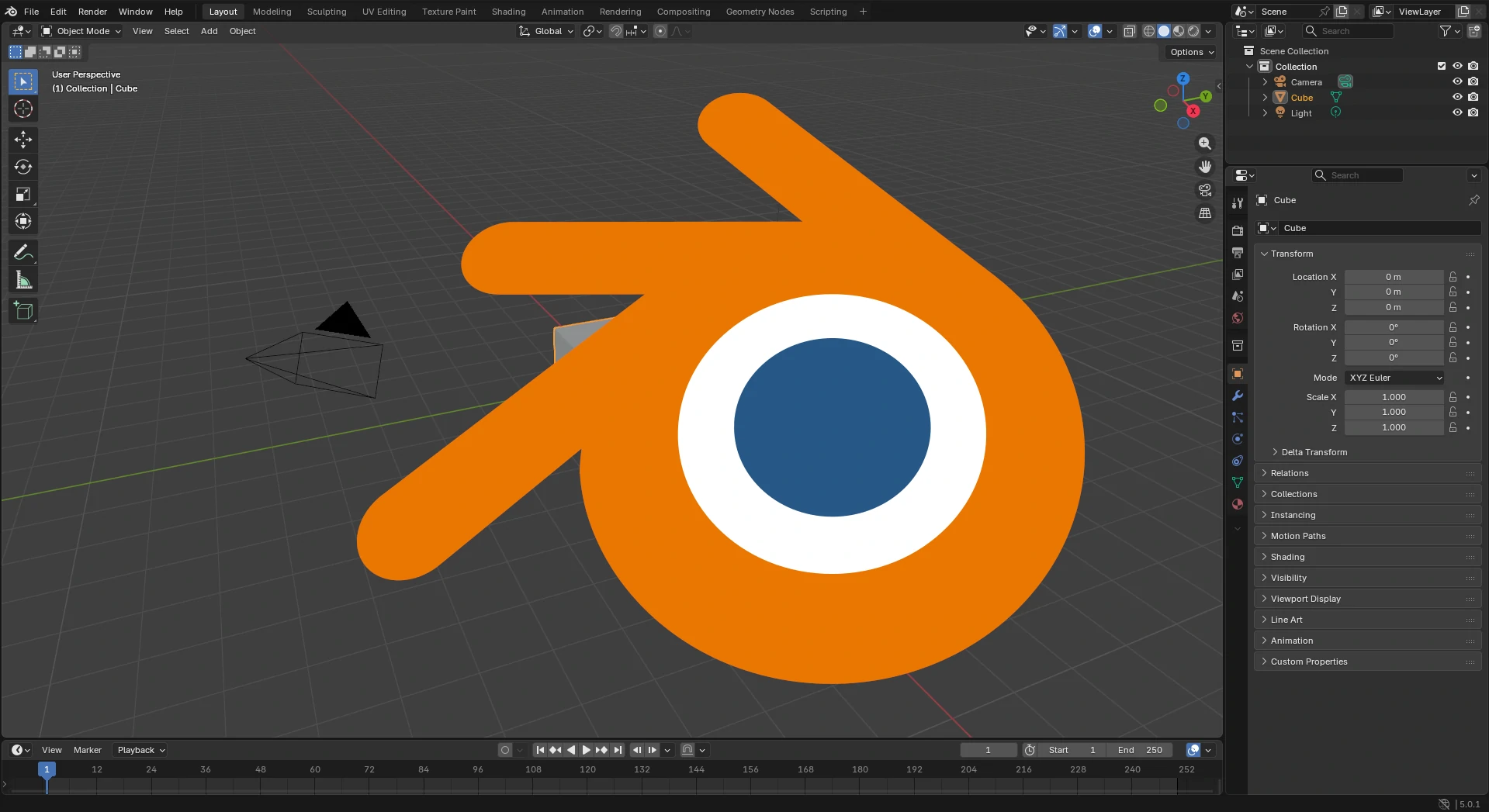Select the Rotate tool
The height and width of the screenshot is (812, 1489).
pyautogui.click(x=23, y=167)
